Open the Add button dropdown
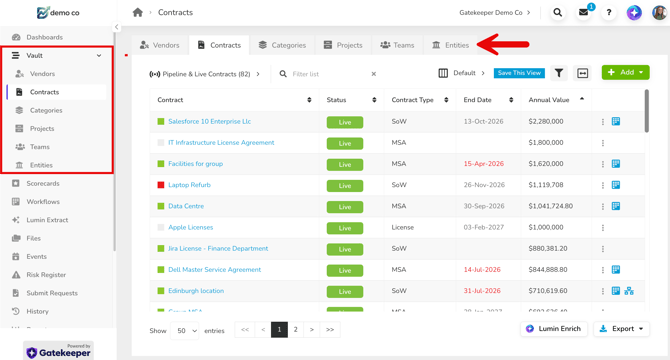Viewport: 670px width, 360px height. [x=626, y=72]
